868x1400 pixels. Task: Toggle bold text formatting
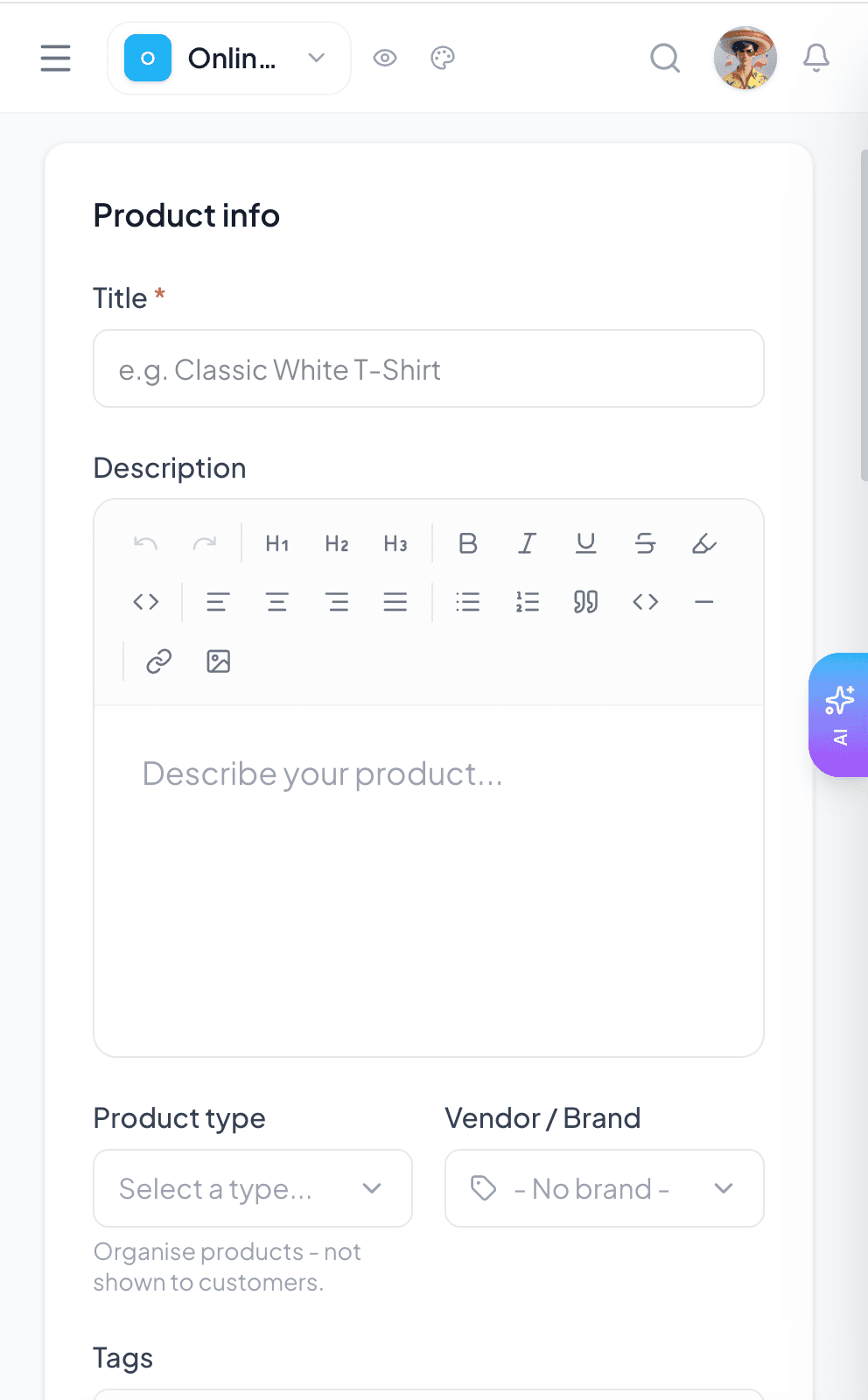[x=467, y=542]
